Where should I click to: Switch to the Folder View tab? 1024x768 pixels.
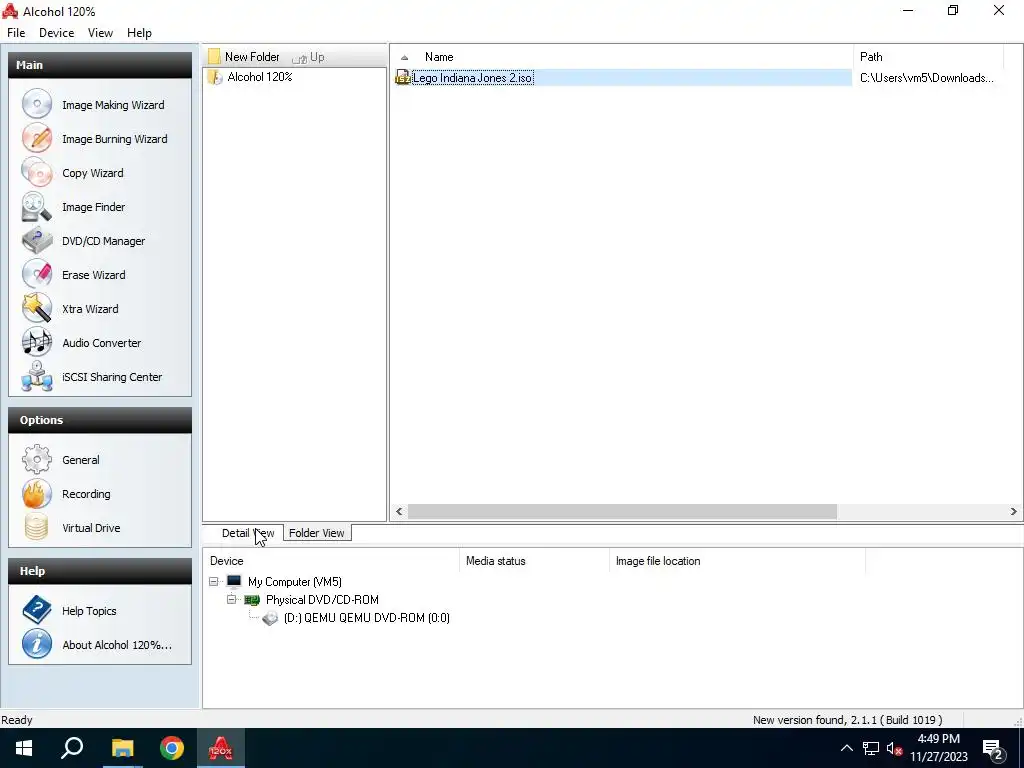(317, 533)
